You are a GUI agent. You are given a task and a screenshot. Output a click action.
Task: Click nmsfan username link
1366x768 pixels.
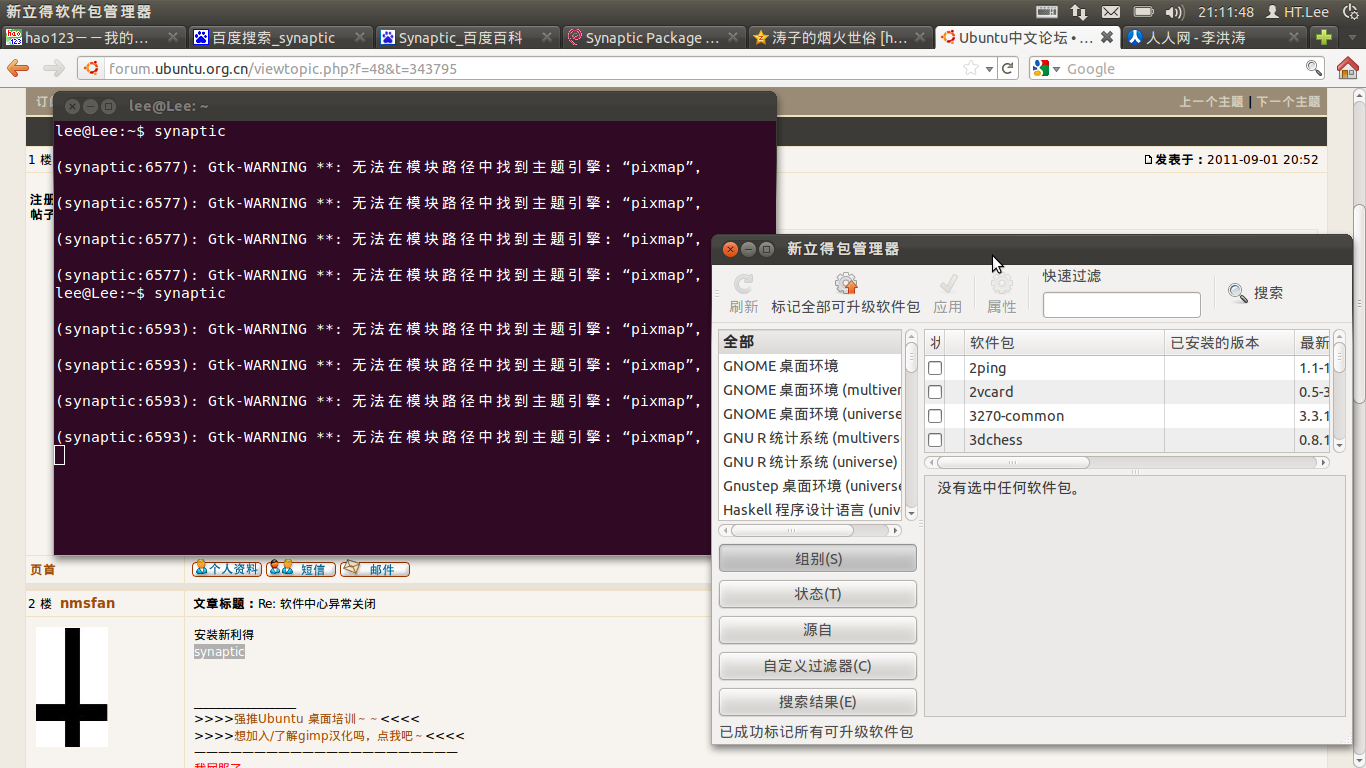[87, 603]
